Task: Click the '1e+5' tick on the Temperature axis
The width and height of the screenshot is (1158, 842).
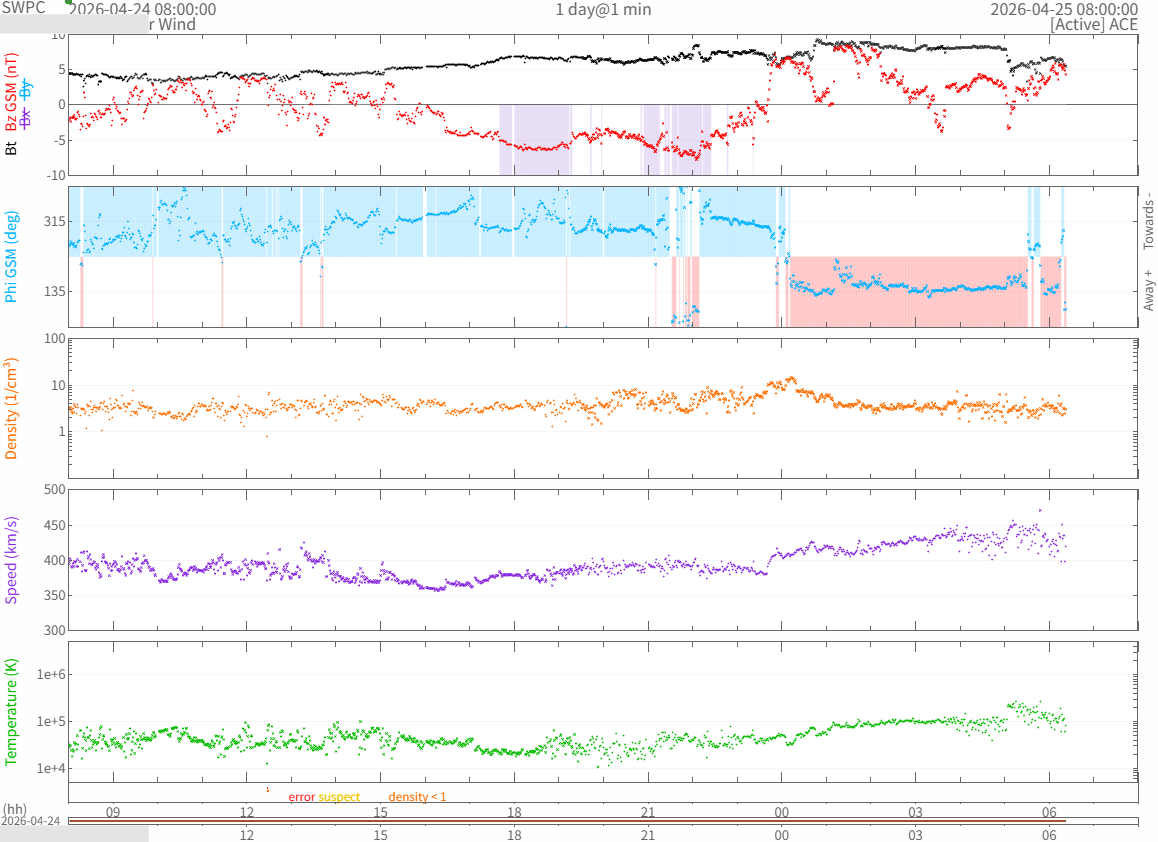Action: pos(51,722)
